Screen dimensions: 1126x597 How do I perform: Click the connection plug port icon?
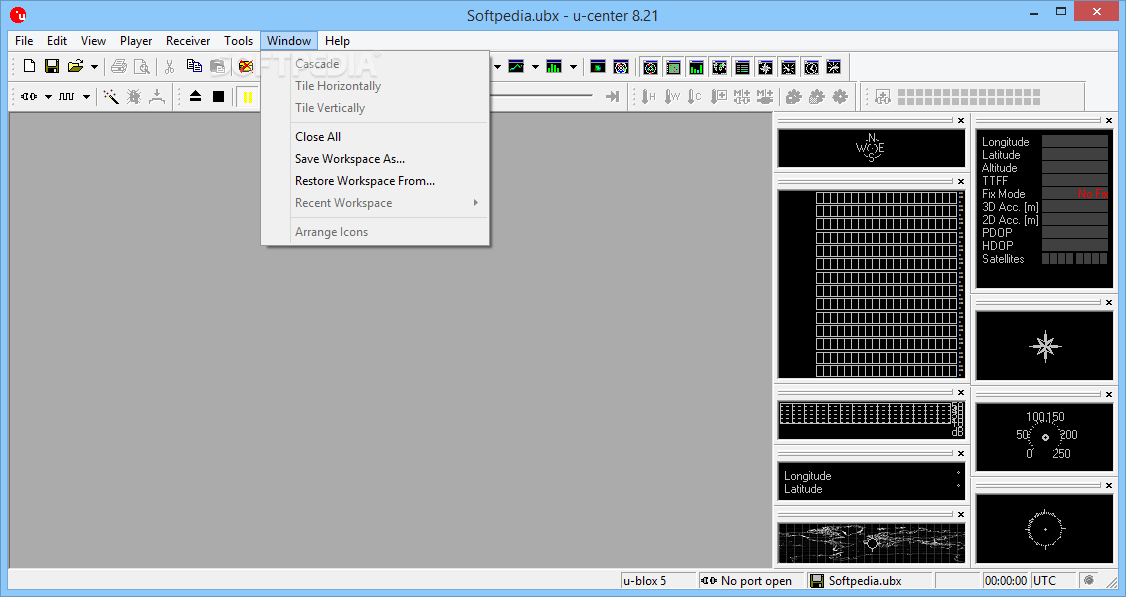point(29,96)
